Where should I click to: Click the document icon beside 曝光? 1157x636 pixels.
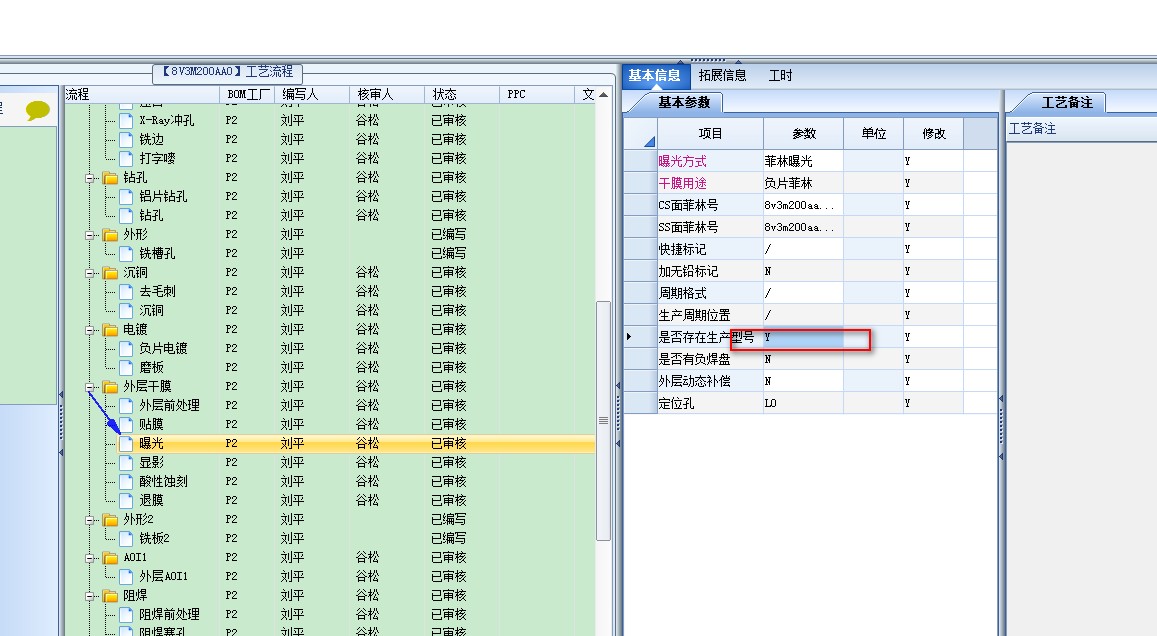tap(126, 443)
